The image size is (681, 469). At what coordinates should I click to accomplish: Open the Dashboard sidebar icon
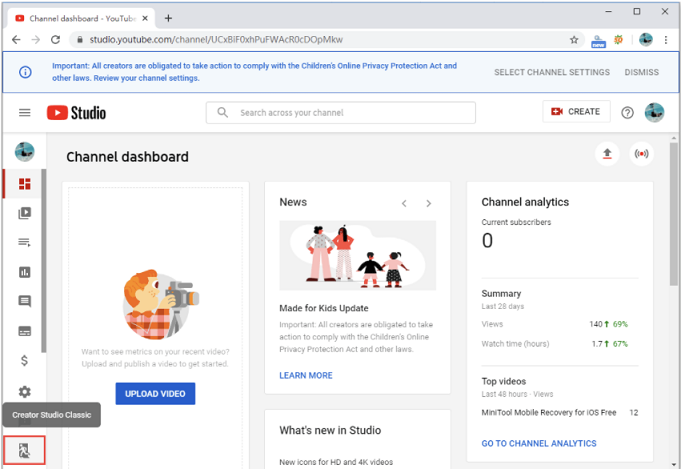(x=24, y=184)
